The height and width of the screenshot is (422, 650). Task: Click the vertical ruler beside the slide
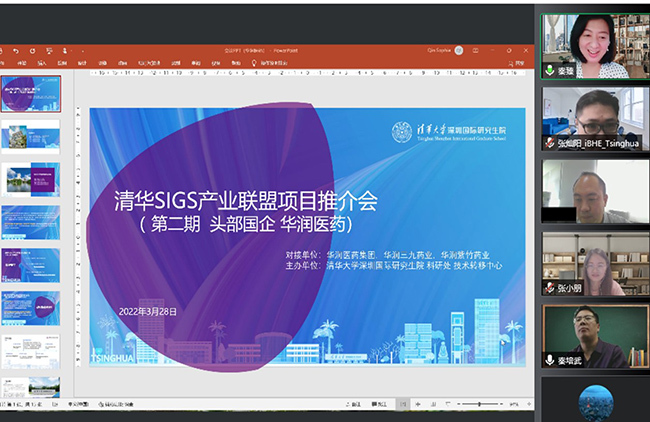[x=78, y=237]
